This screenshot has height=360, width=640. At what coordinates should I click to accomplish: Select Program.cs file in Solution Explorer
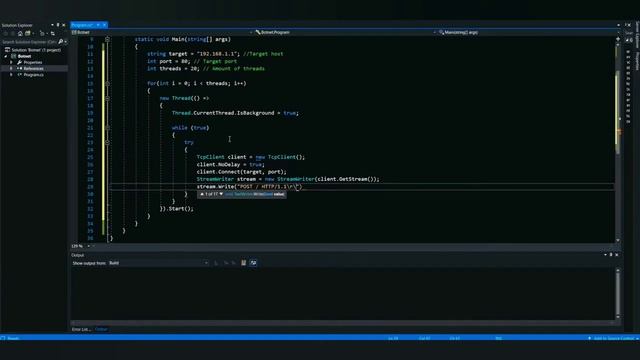click(33, 75)
